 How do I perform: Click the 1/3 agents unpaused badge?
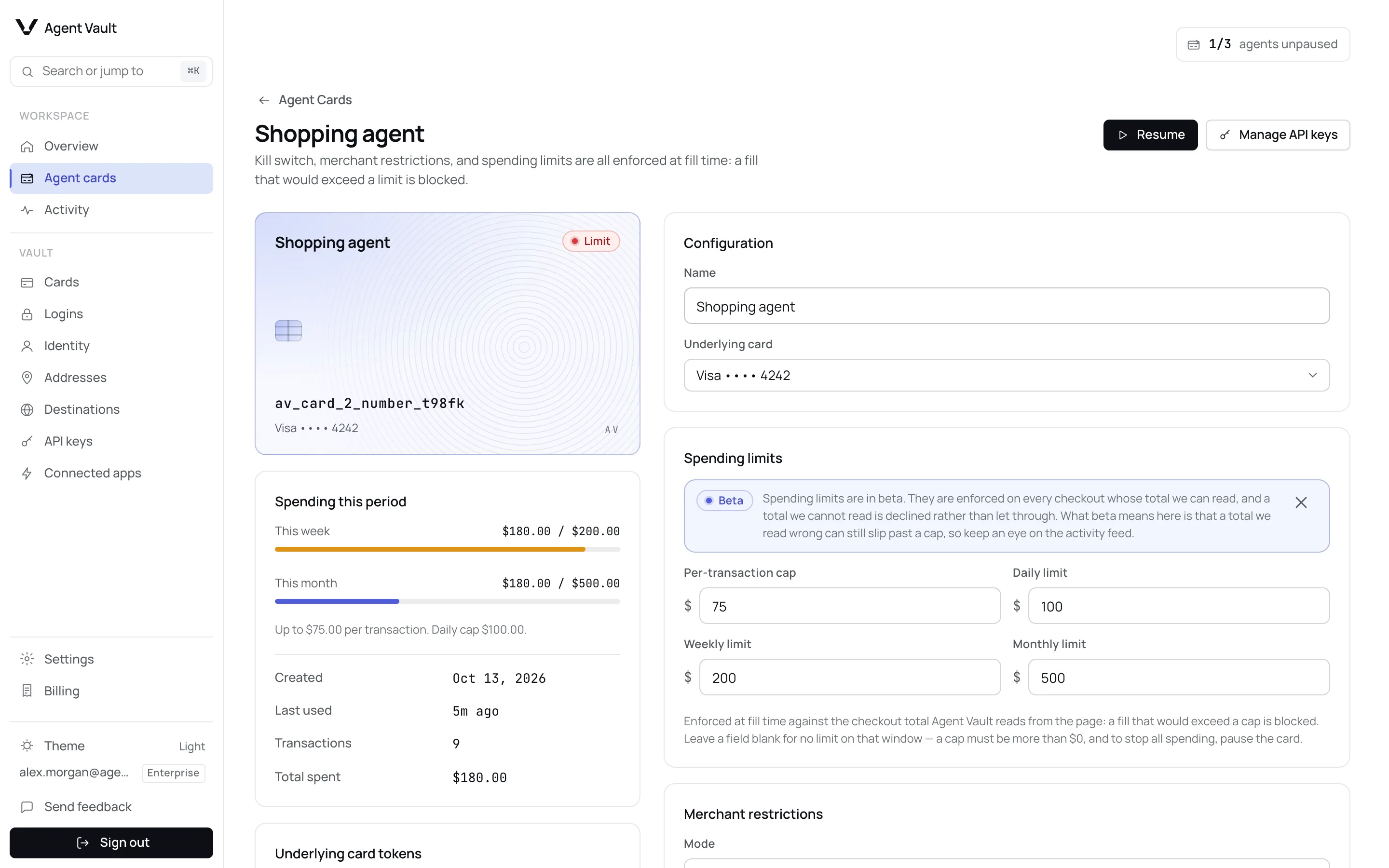click(x=1263, y=45)
